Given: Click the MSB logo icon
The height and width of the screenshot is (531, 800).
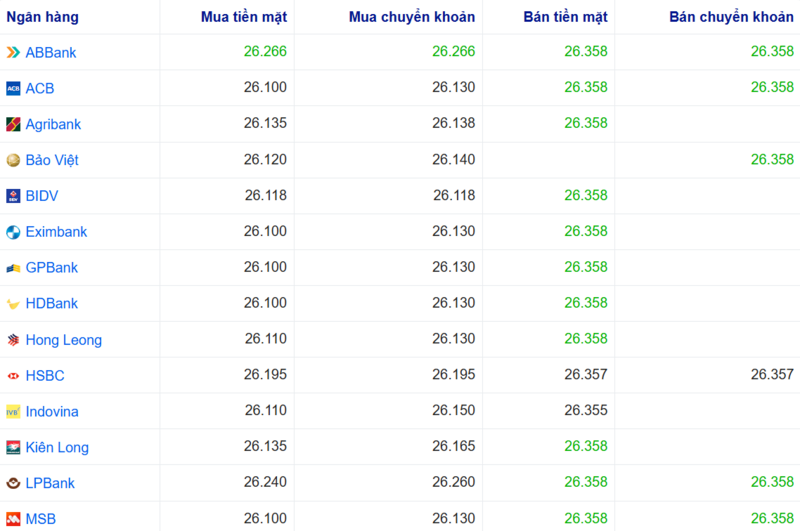Looking at the screenshot, I should click(x=13, y=519).
